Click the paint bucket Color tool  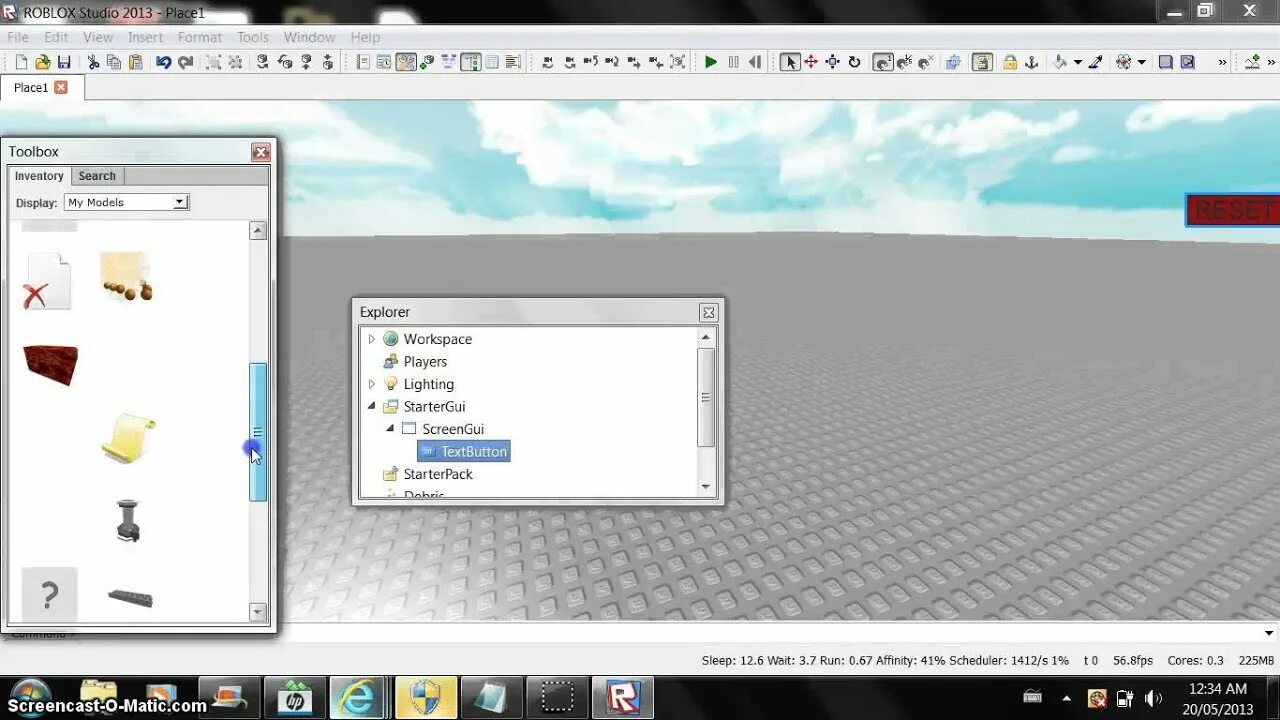pos(1061,62)
